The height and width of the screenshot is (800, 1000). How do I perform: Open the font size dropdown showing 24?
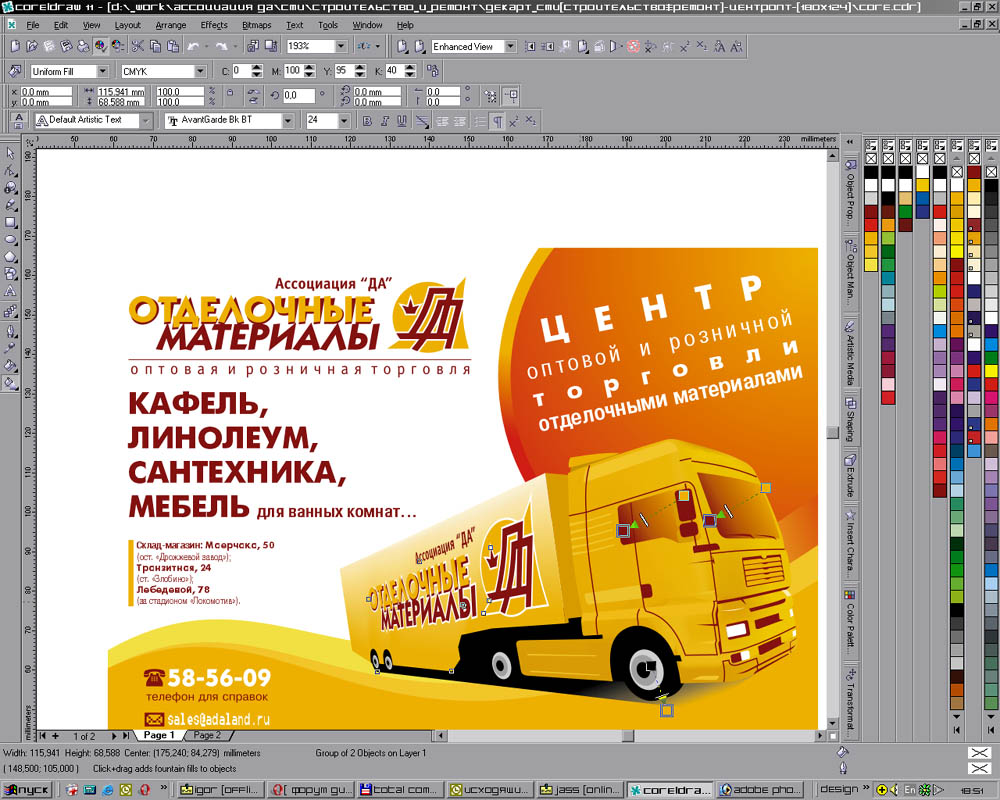point(344,120)
